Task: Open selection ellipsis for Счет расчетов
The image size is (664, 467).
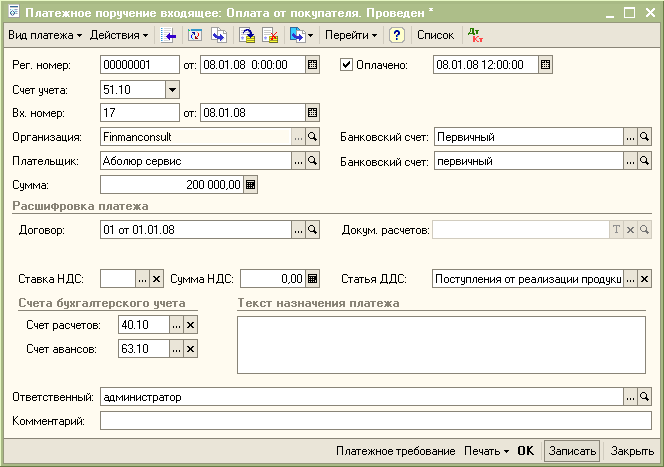Action: tap(177, 325)
